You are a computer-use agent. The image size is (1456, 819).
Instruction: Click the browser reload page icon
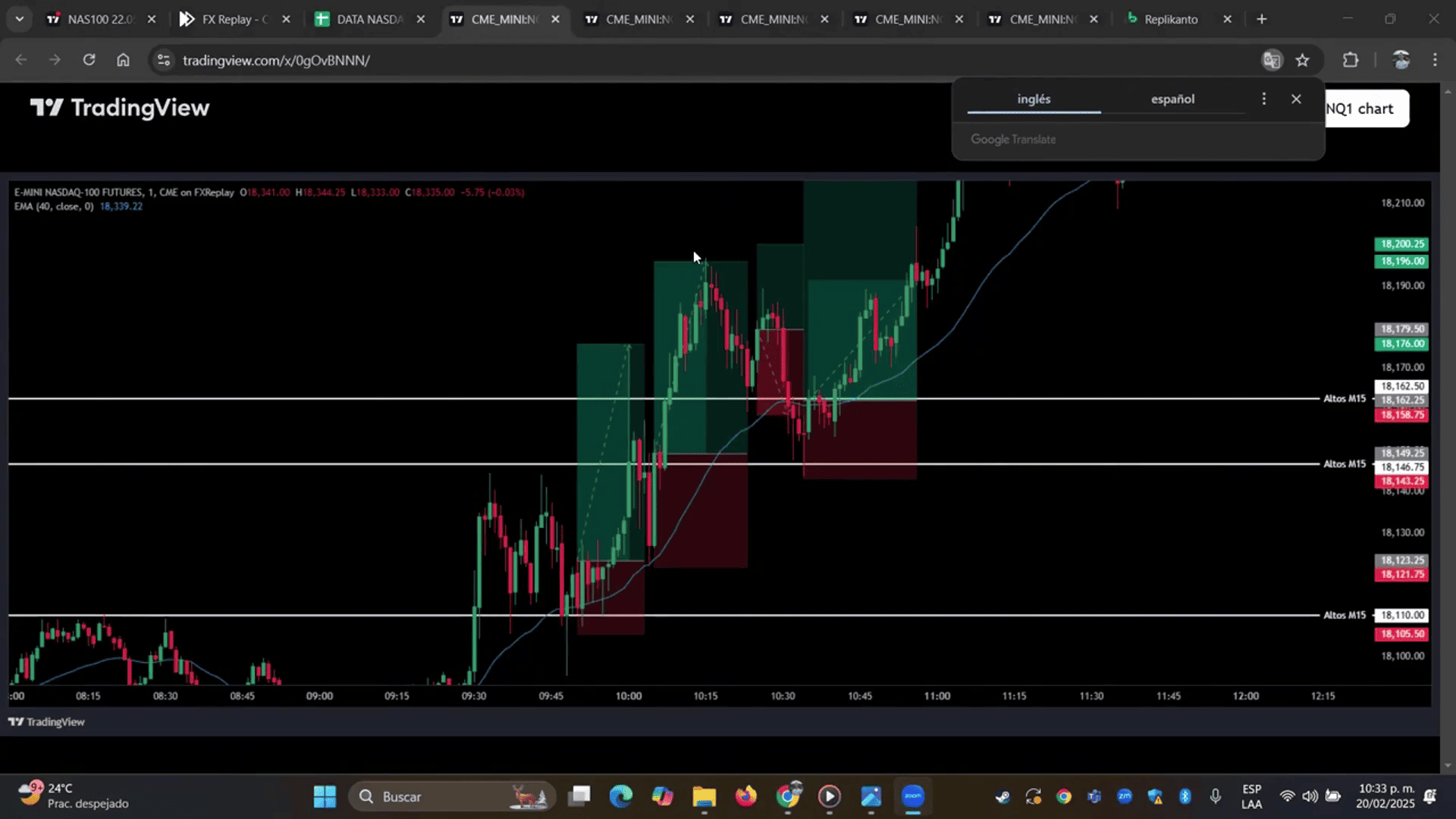tap(89, 60)
